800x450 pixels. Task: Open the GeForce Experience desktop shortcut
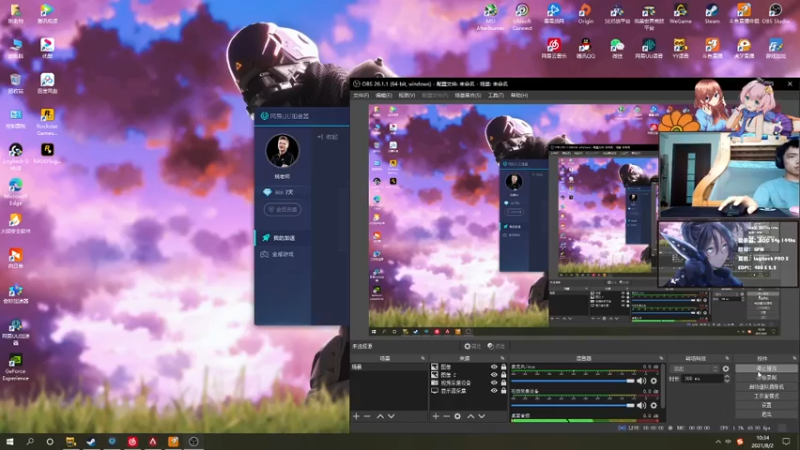click(15, 367)
